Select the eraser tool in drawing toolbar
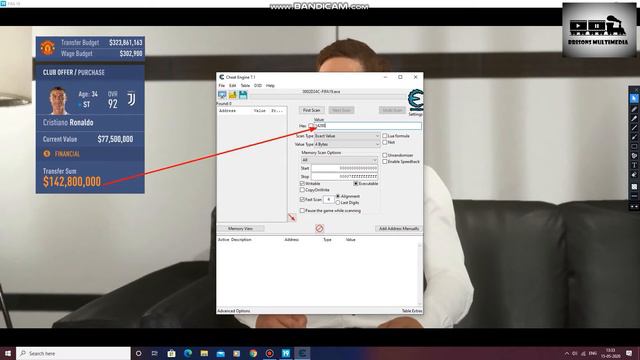Screen dimensions: 640x360 [x=634, y=175]
